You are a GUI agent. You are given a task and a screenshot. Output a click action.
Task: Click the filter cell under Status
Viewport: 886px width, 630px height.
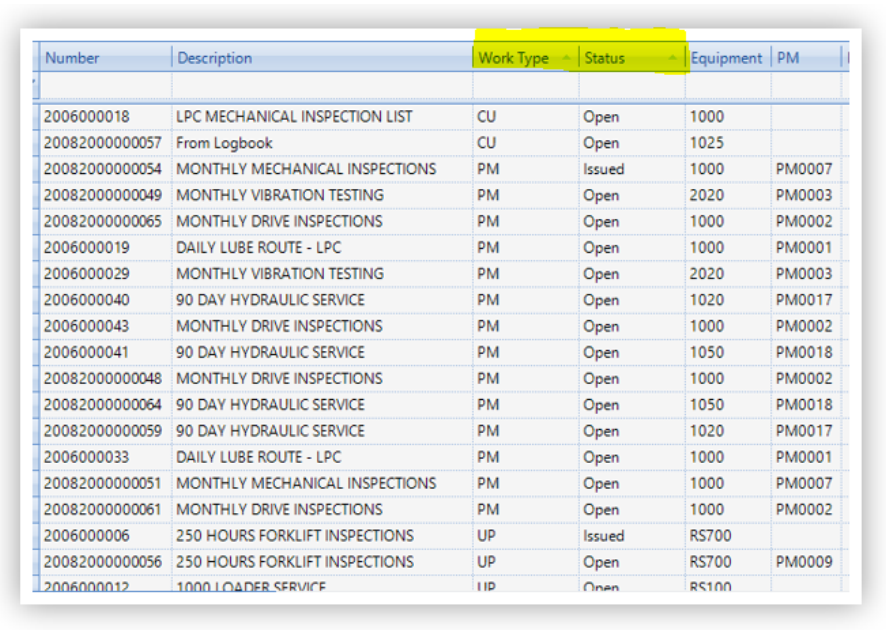coord(631,87)
